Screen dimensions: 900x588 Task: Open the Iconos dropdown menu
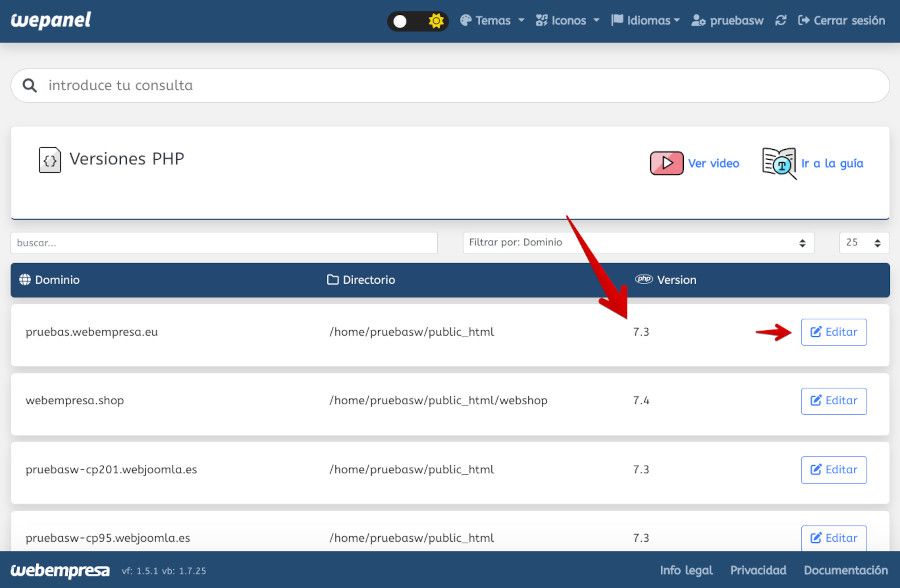(x=567, y=21)
